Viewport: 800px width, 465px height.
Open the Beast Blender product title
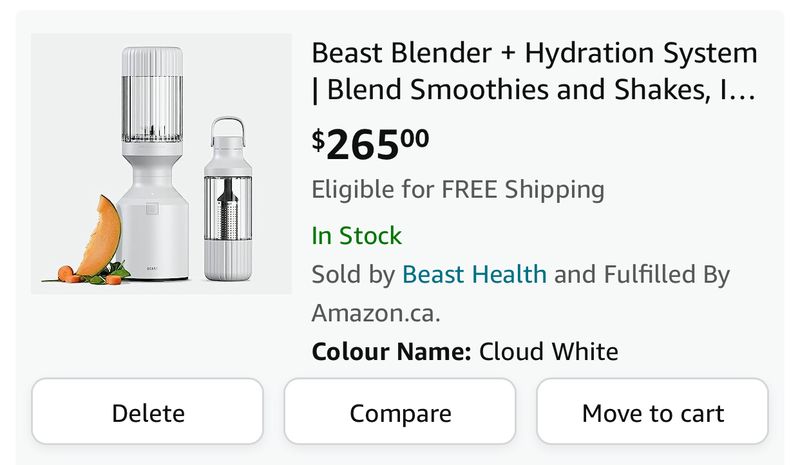534,72
